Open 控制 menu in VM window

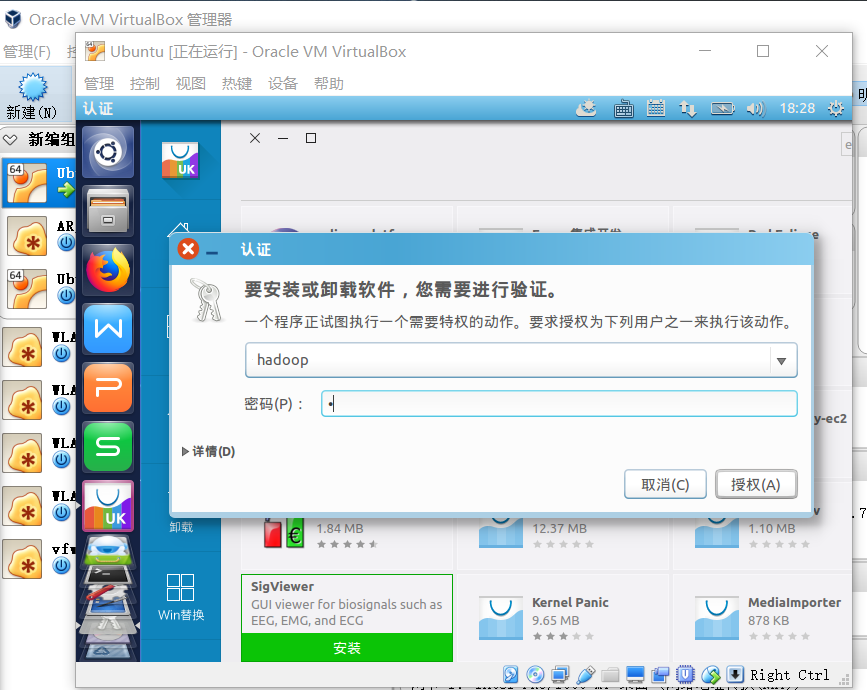(145, 83)
